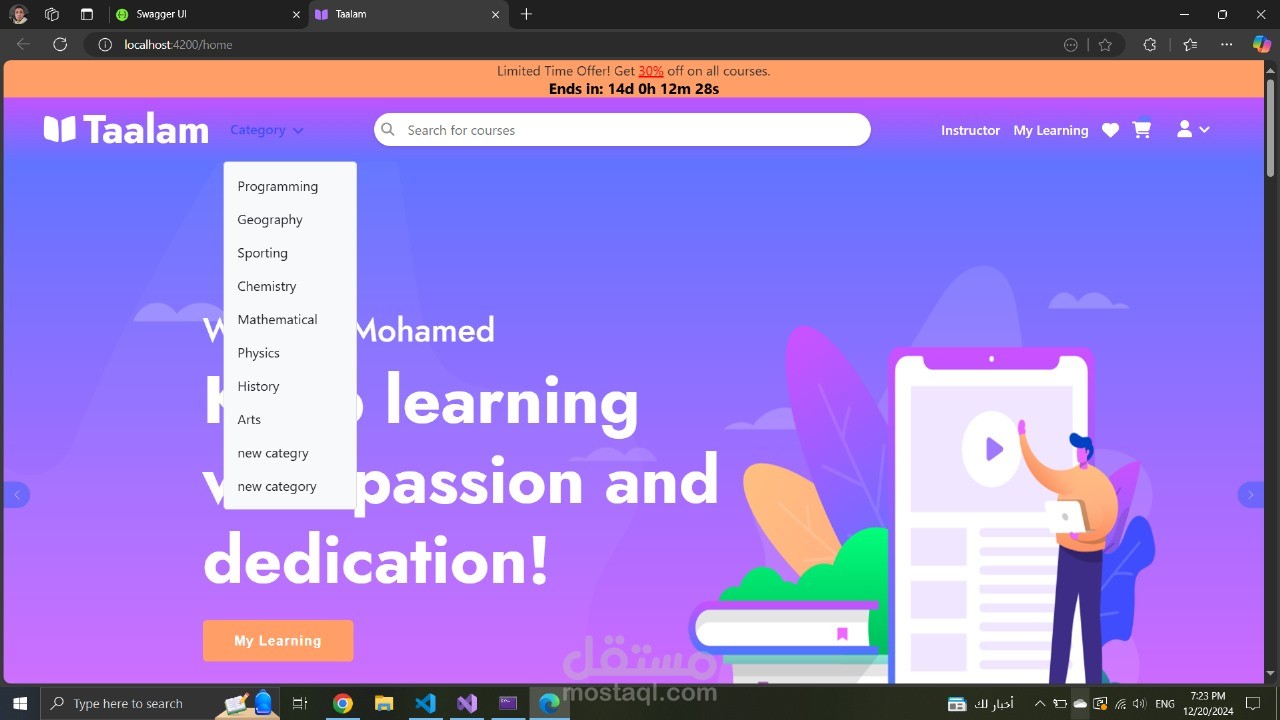Refresh the page
1280x720 pixels.
(60, 44)
